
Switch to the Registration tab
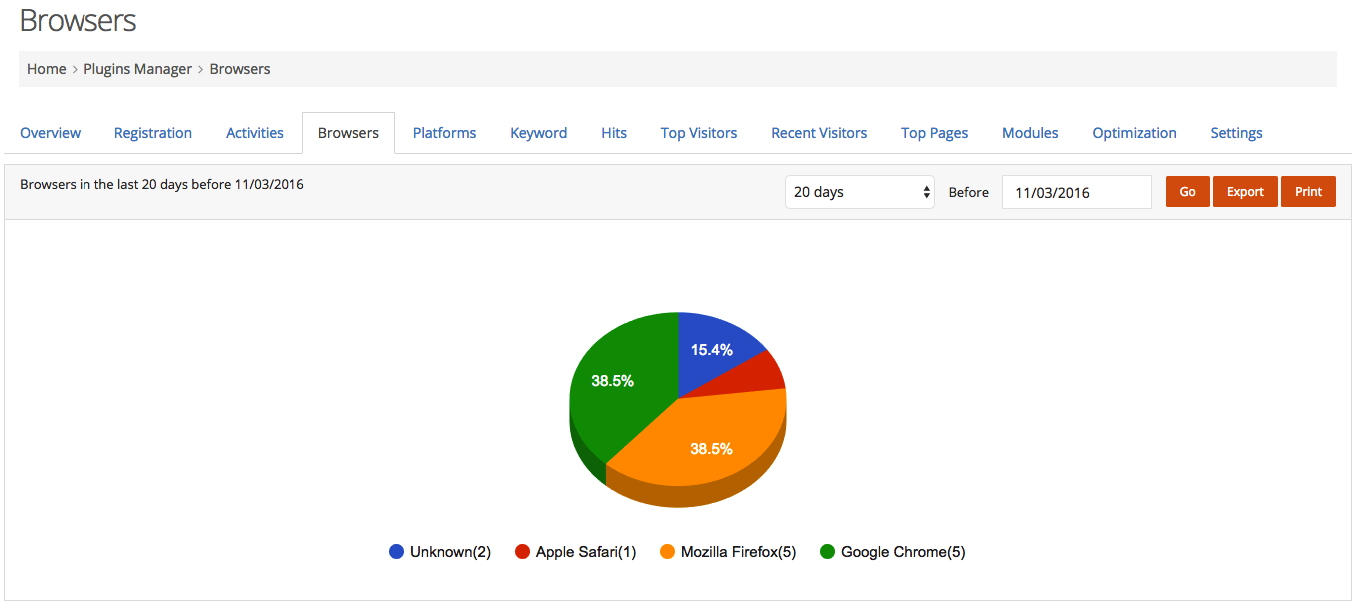point(153,133)
